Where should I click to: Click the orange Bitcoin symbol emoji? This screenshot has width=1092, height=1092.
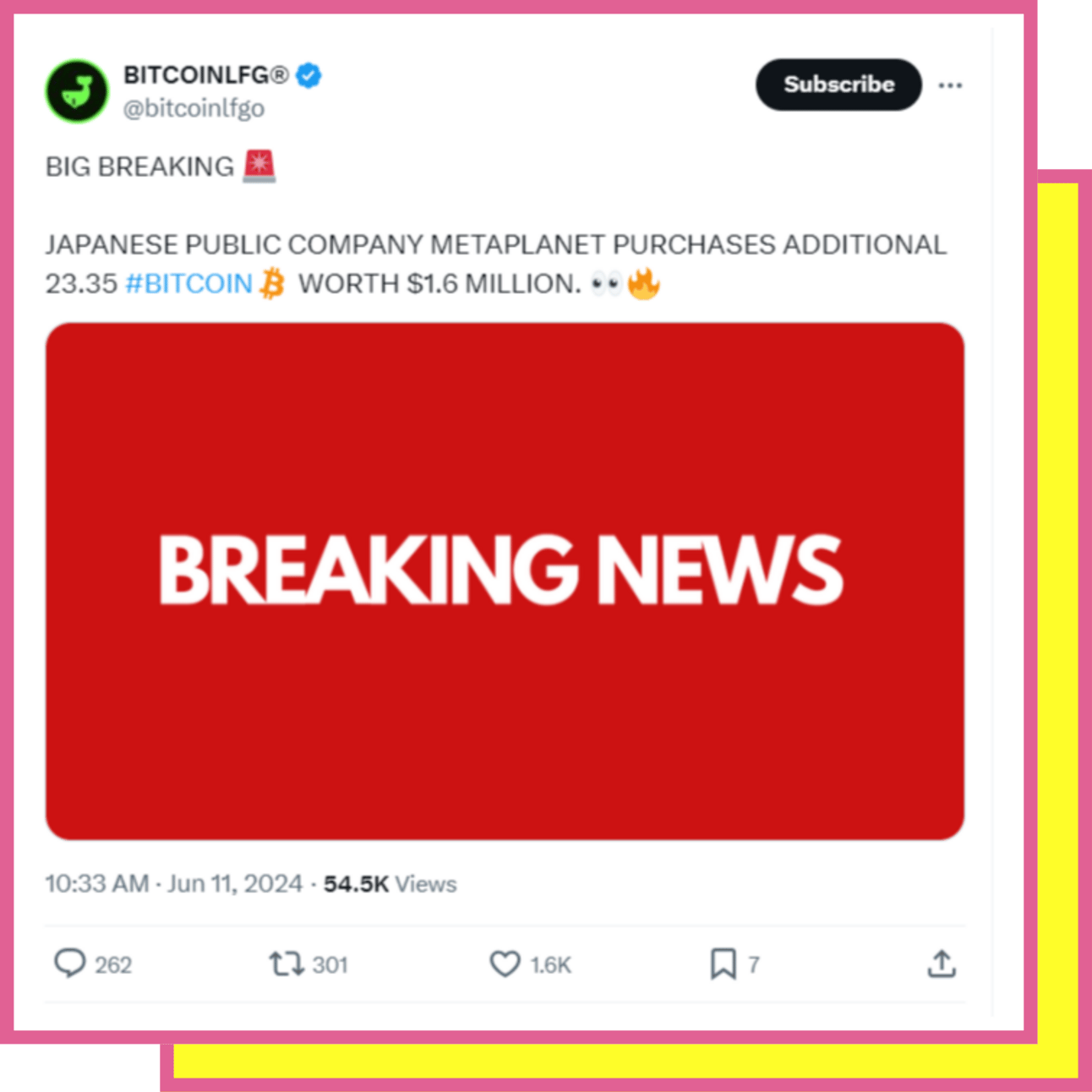(273, 283)
